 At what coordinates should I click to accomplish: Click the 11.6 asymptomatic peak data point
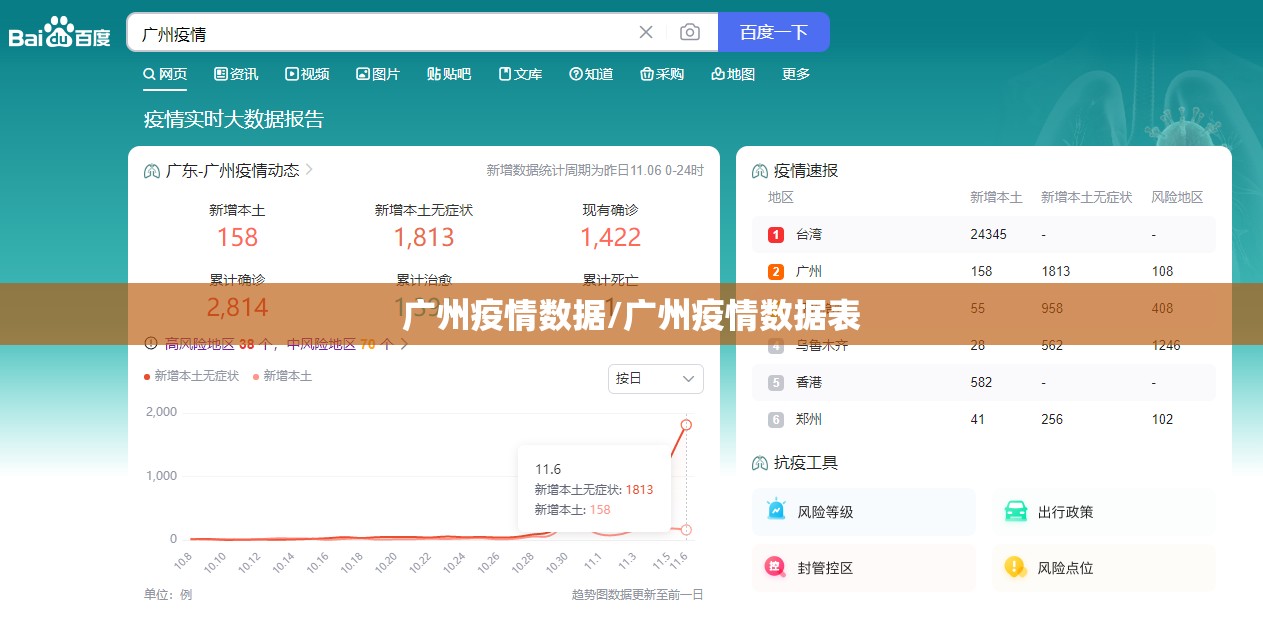(686, 424)
